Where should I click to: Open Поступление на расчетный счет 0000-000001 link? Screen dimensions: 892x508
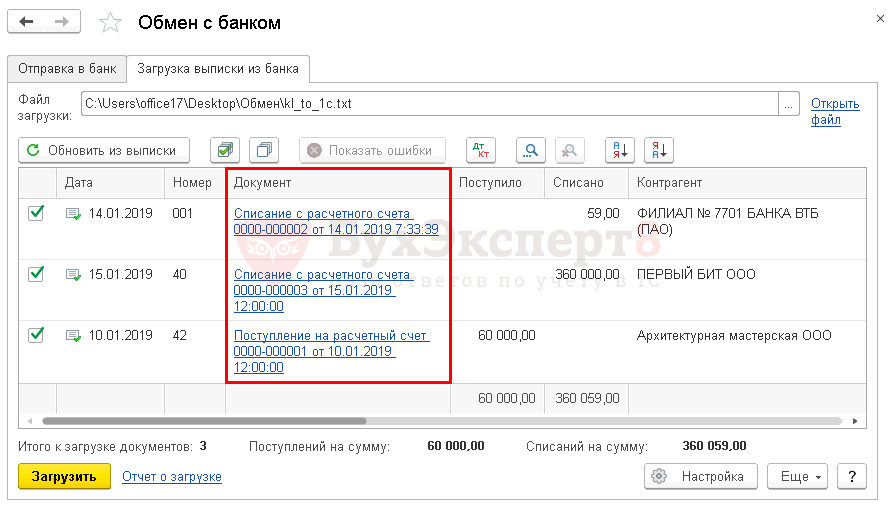pos(331,351)
